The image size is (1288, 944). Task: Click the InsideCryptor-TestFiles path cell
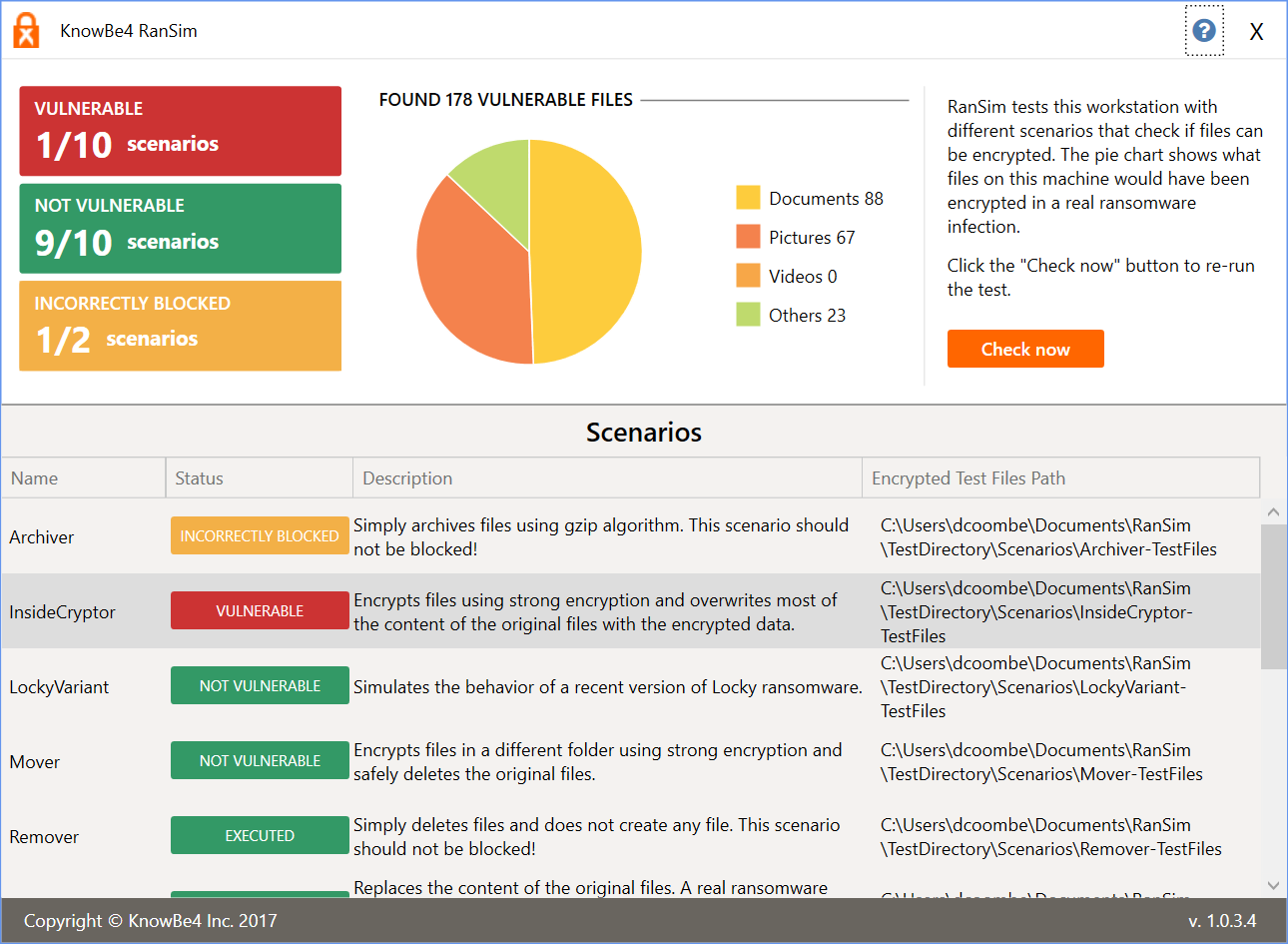point(1036,612)
